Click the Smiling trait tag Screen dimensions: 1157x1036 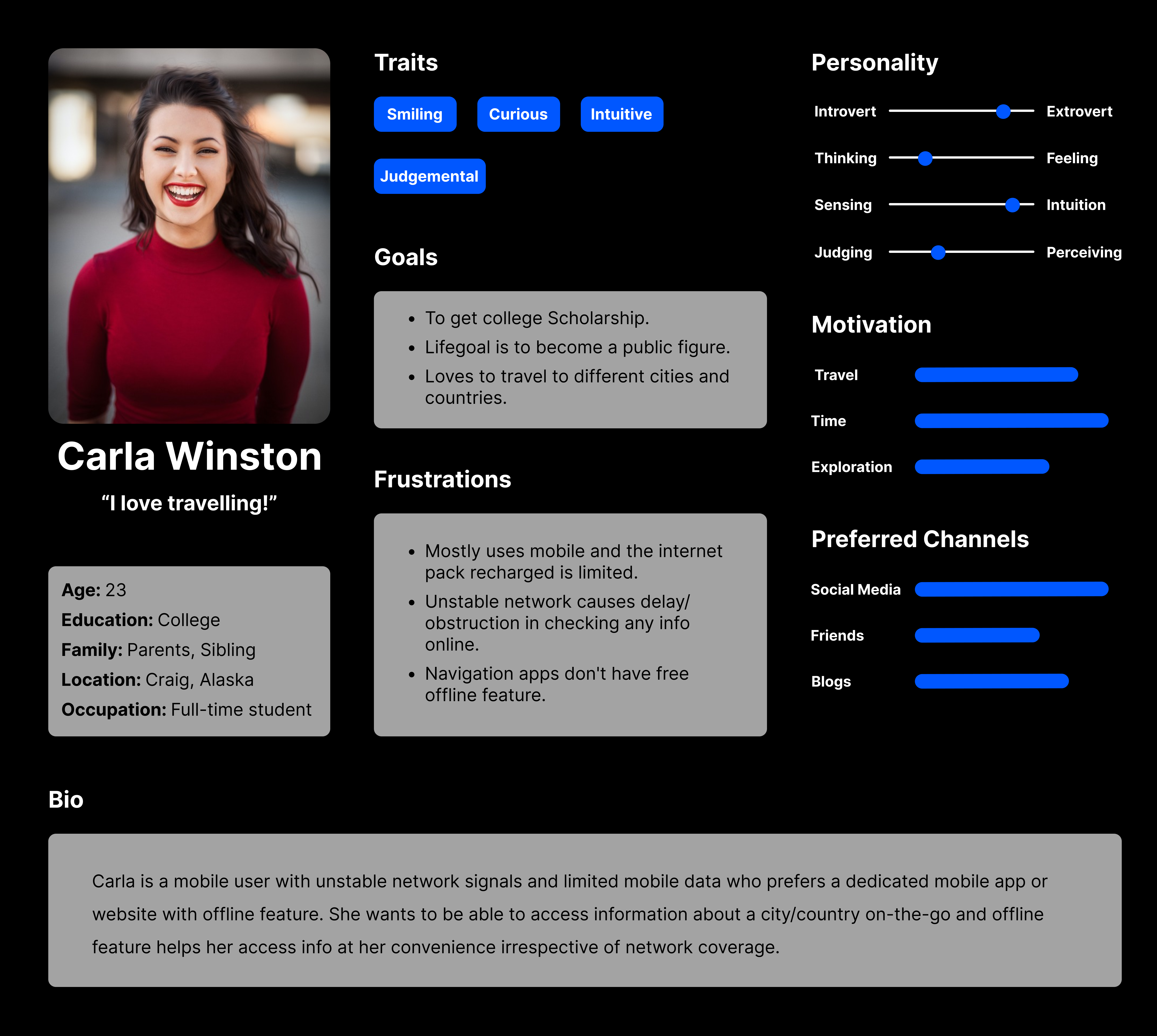[415, 114]
